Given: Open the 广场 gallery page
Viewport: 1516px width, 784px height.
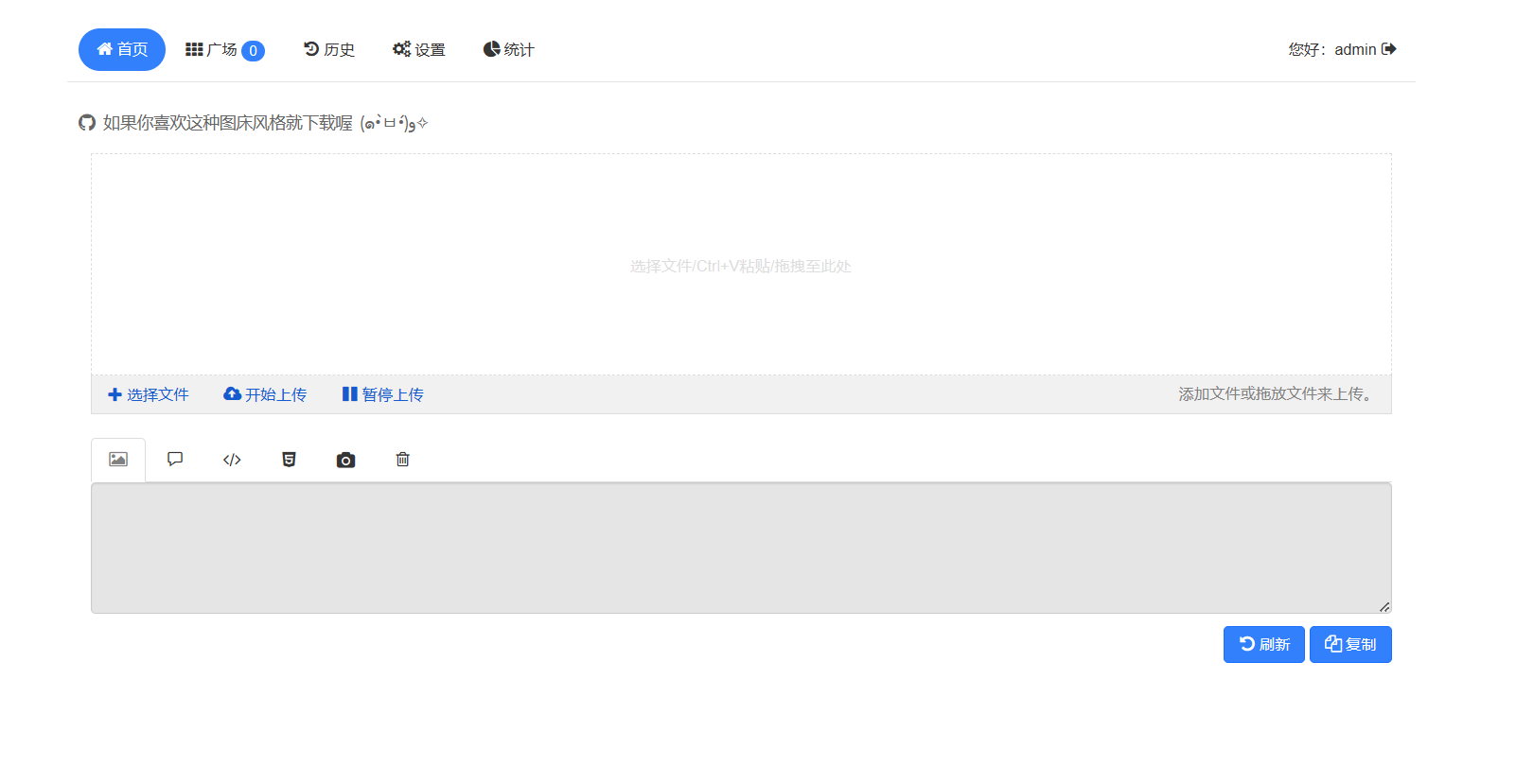Looking at the screenshot, I should [224, 49].
